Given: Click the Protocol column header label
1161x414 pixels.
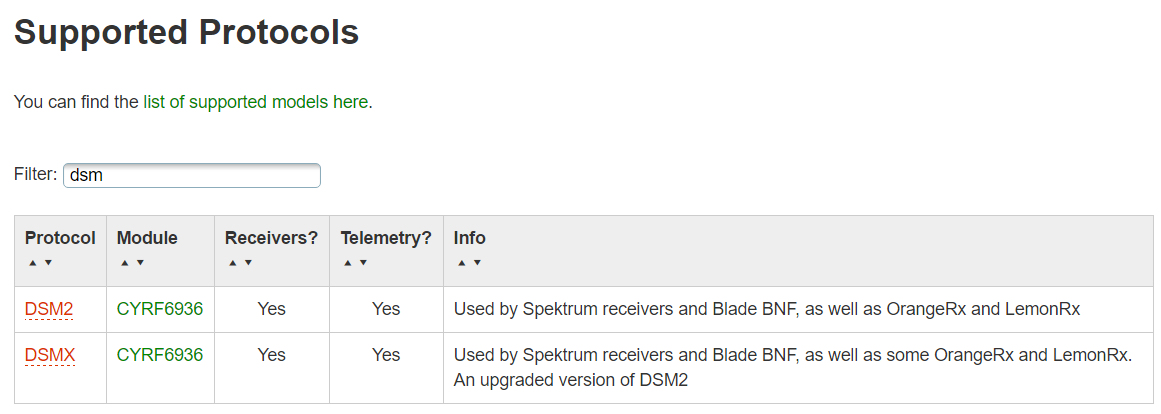Looking at the screenshot, I should coord(60,238).
